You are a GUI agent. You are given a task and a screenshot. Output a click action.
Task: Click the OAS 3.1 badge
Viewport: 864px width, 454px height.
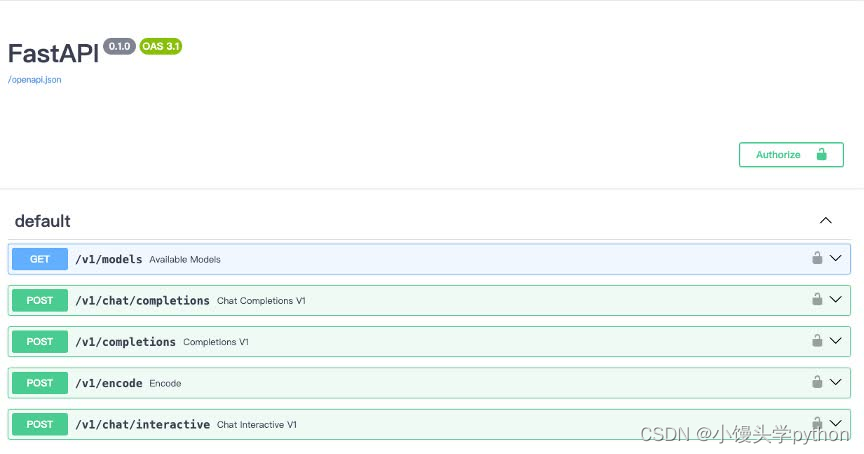pos(161,46)
